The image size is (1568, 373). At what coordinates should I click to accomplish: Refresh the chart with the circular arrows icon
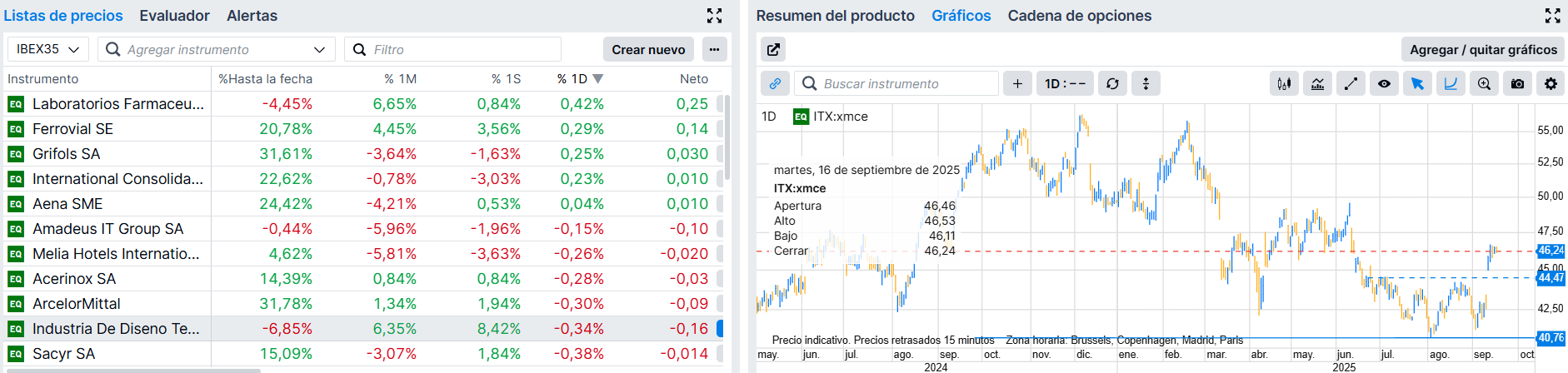(x=1112, y=83)
